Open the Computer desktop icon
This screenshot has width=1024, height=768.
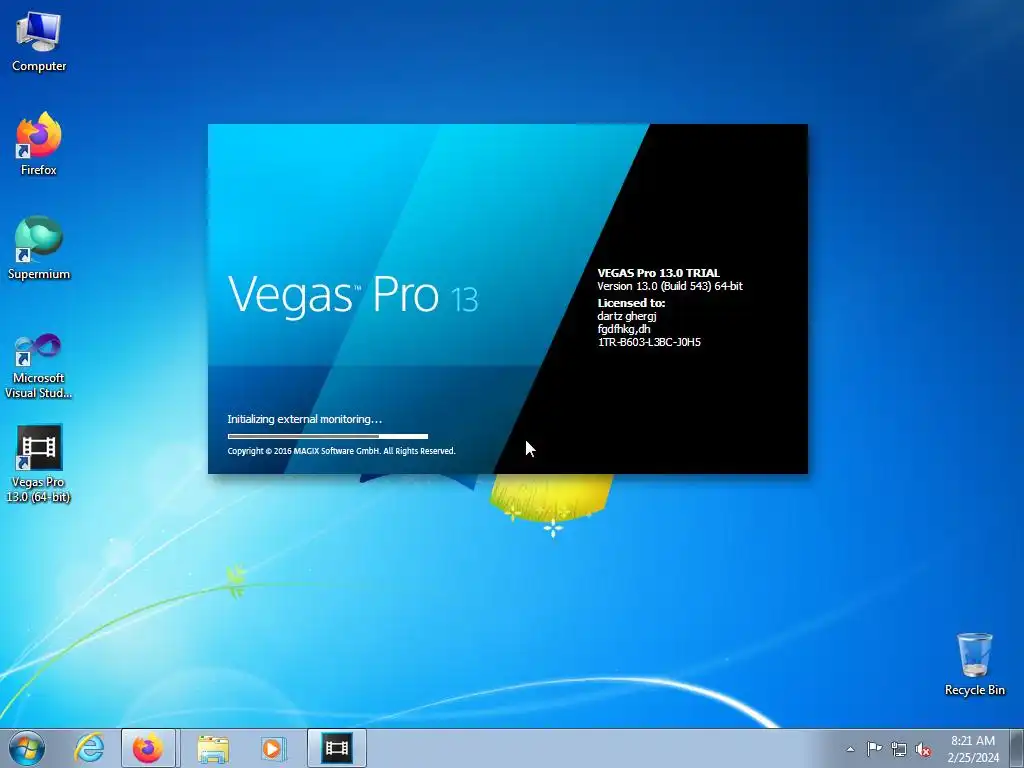click(39, 42)
